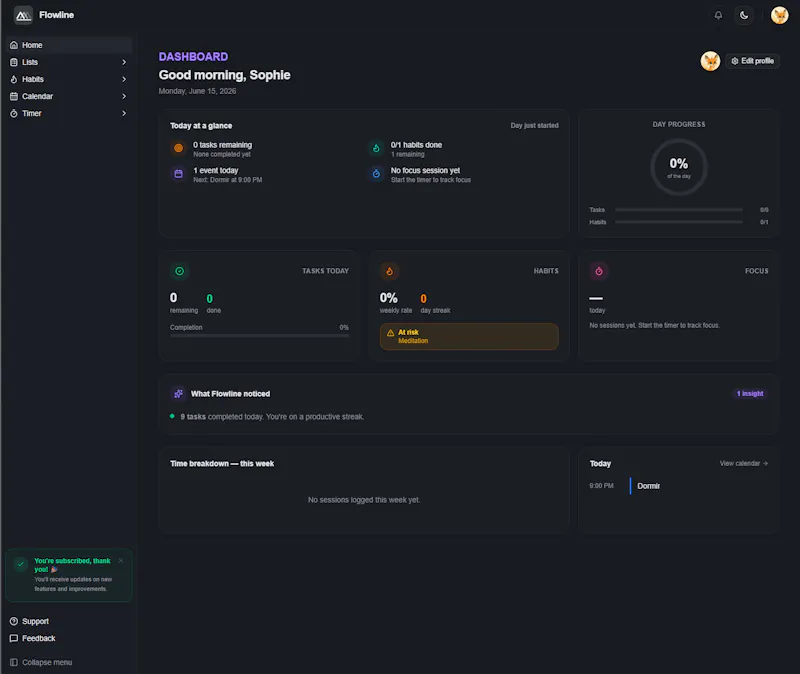Click 'Day just started' label
800x674 pixels.
point(534,126)
